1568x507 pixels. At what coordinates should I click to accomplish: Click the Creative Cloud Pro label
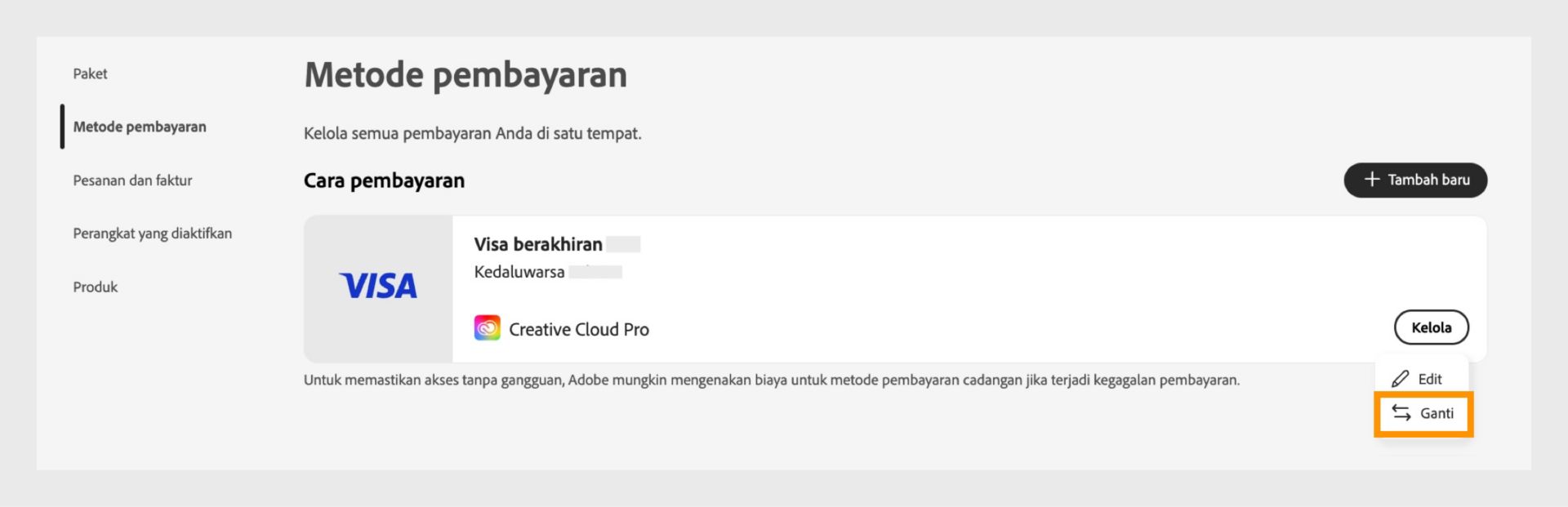[579, 329]
